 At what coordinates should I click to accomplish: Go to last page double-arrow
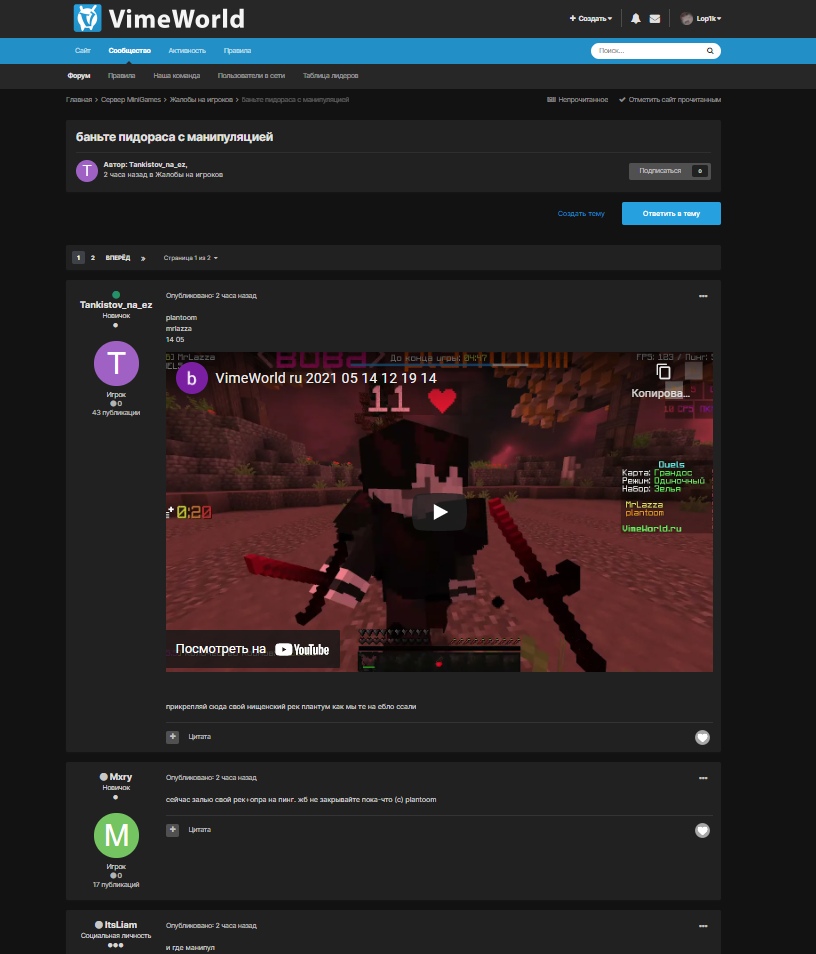tap(143, 258)
